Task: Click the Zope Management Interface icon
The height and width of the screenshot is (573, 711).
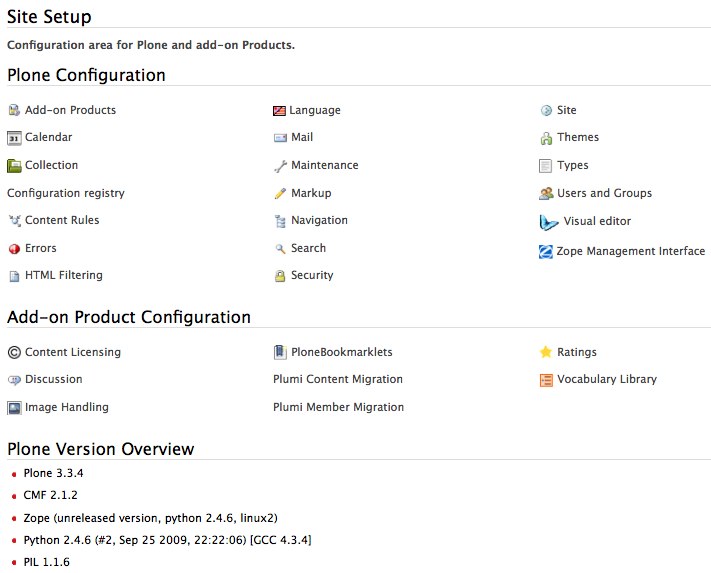Action: click(x=546, y=252)
